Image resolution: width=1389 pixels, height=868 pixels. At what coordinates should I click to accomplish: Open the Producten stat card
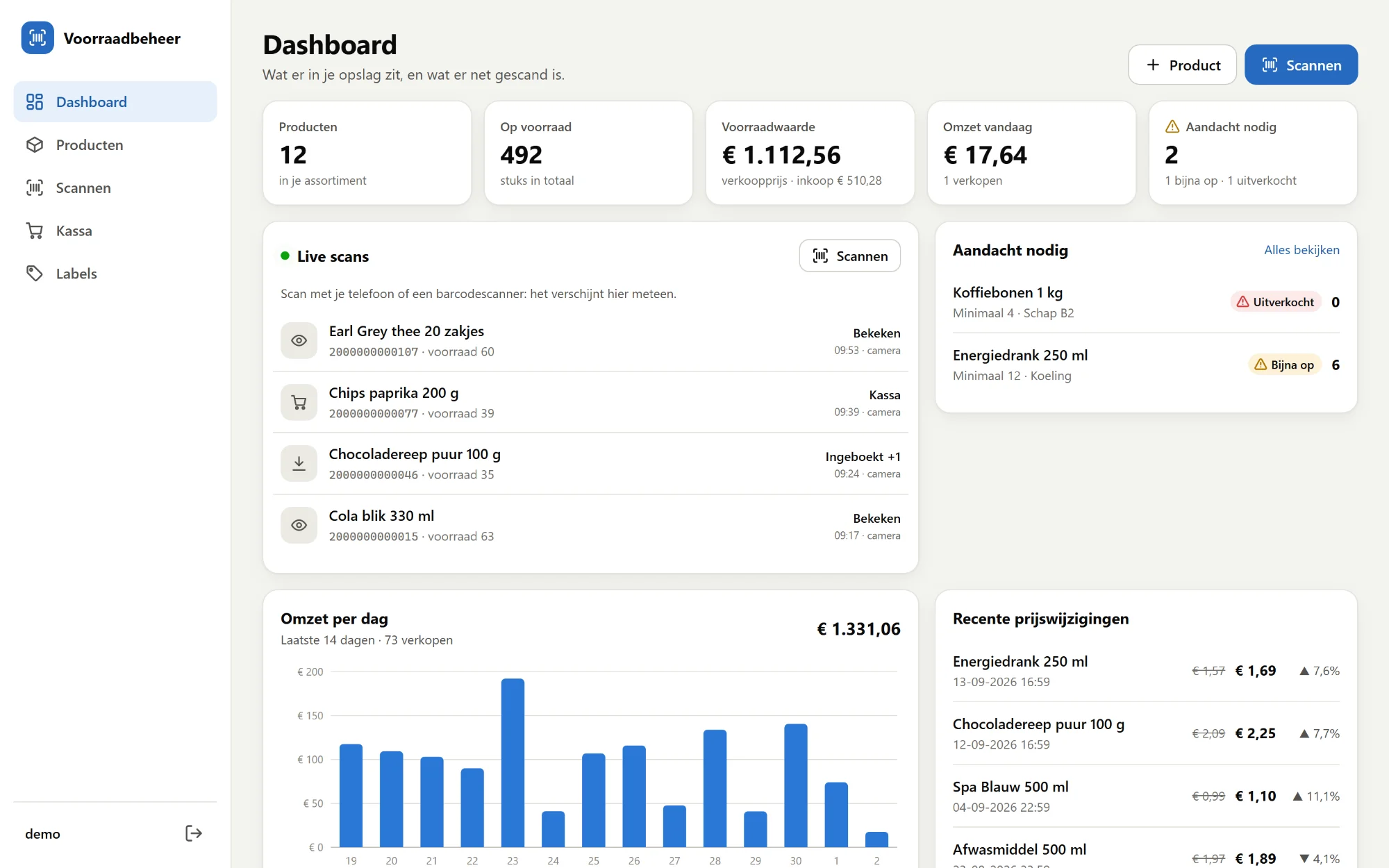pyautogui.click(x=367, y=153)
